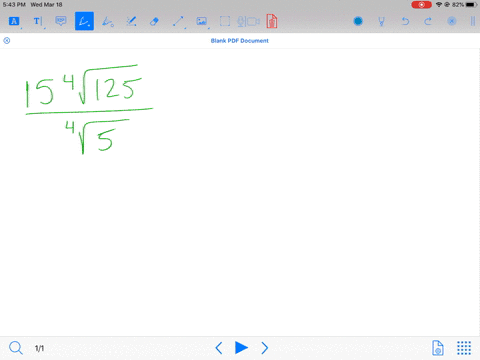Tap the circled X toolbar button
480x360 pixels.
pos(452,21)
